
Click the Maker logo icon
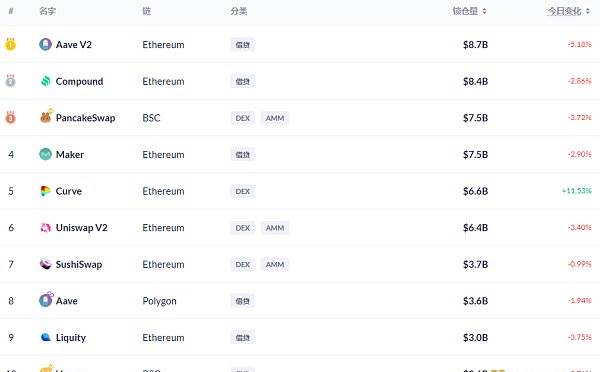(x=46, y=154)
